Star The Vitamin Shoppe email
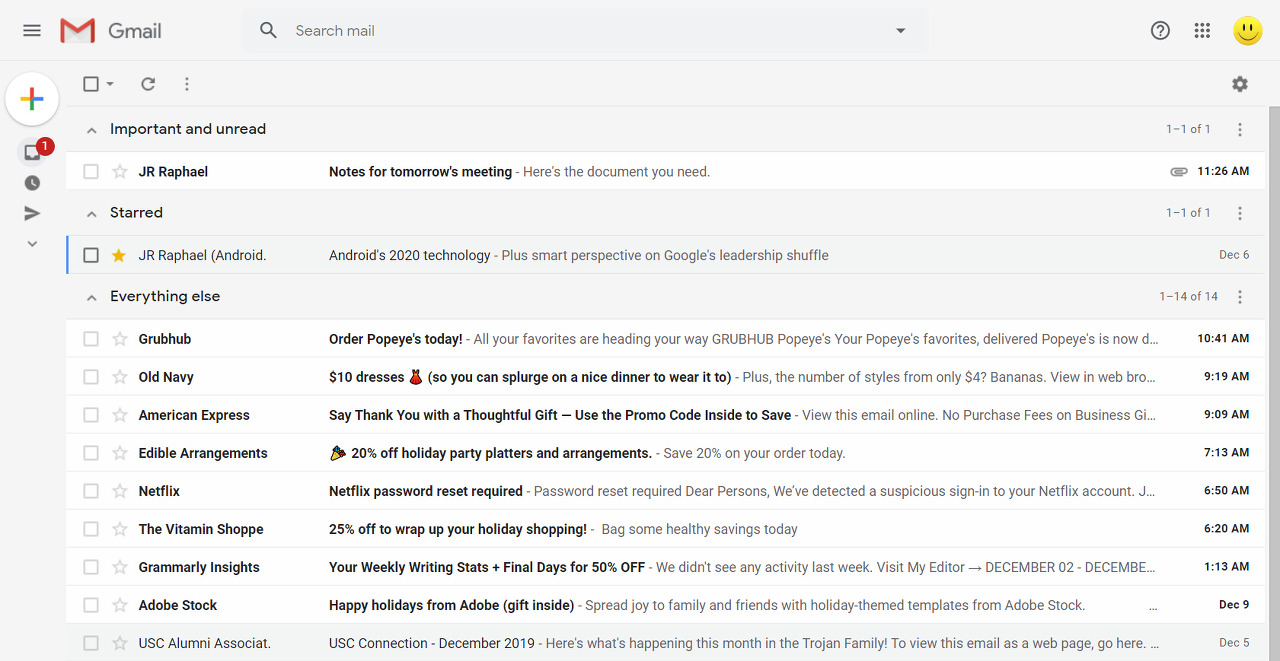 point(119,529)
